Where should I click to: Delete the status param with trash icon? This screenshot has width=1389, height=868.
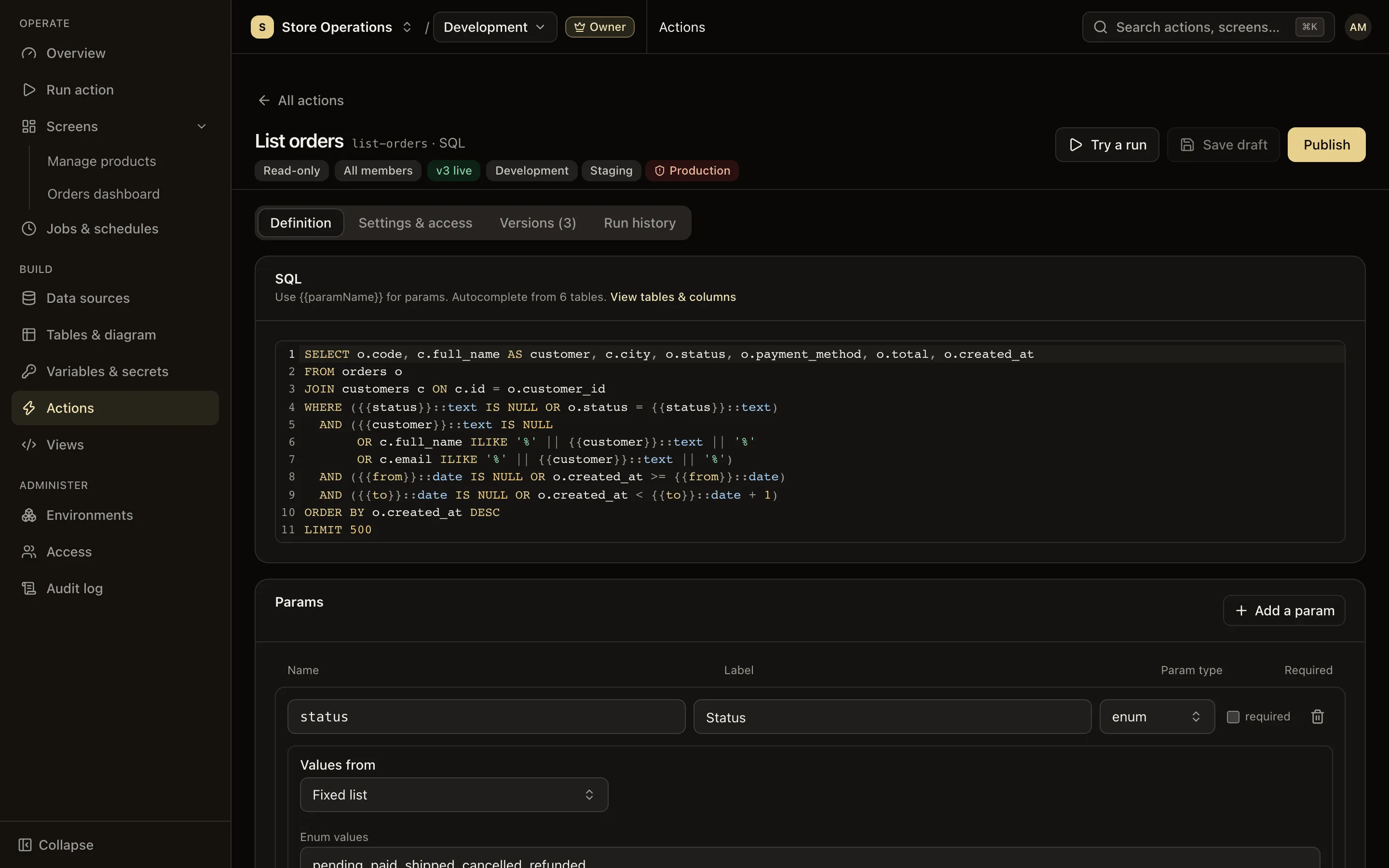click(x=1317, y=717)
